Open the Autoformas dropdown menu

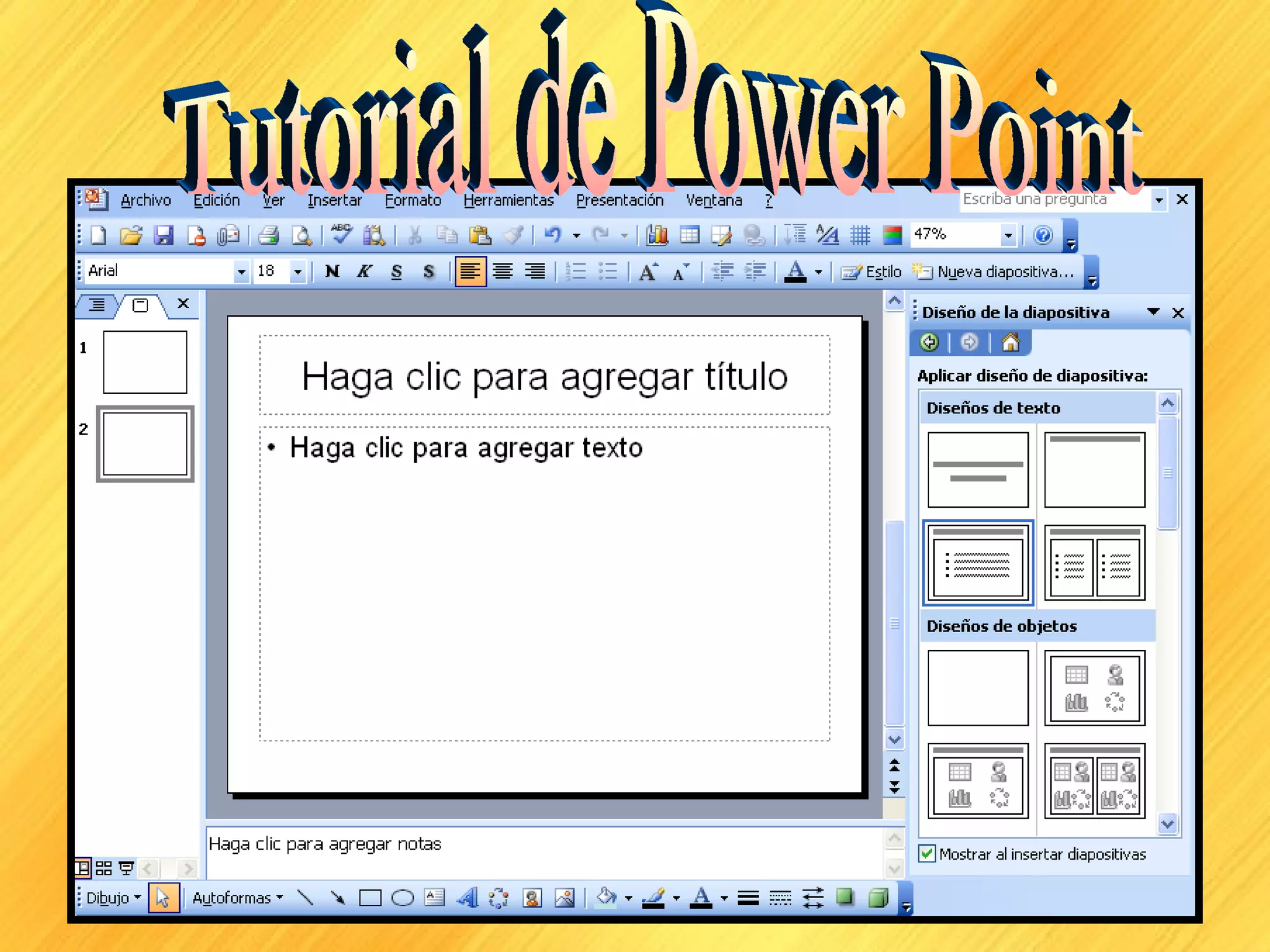[x=238, y=897]
